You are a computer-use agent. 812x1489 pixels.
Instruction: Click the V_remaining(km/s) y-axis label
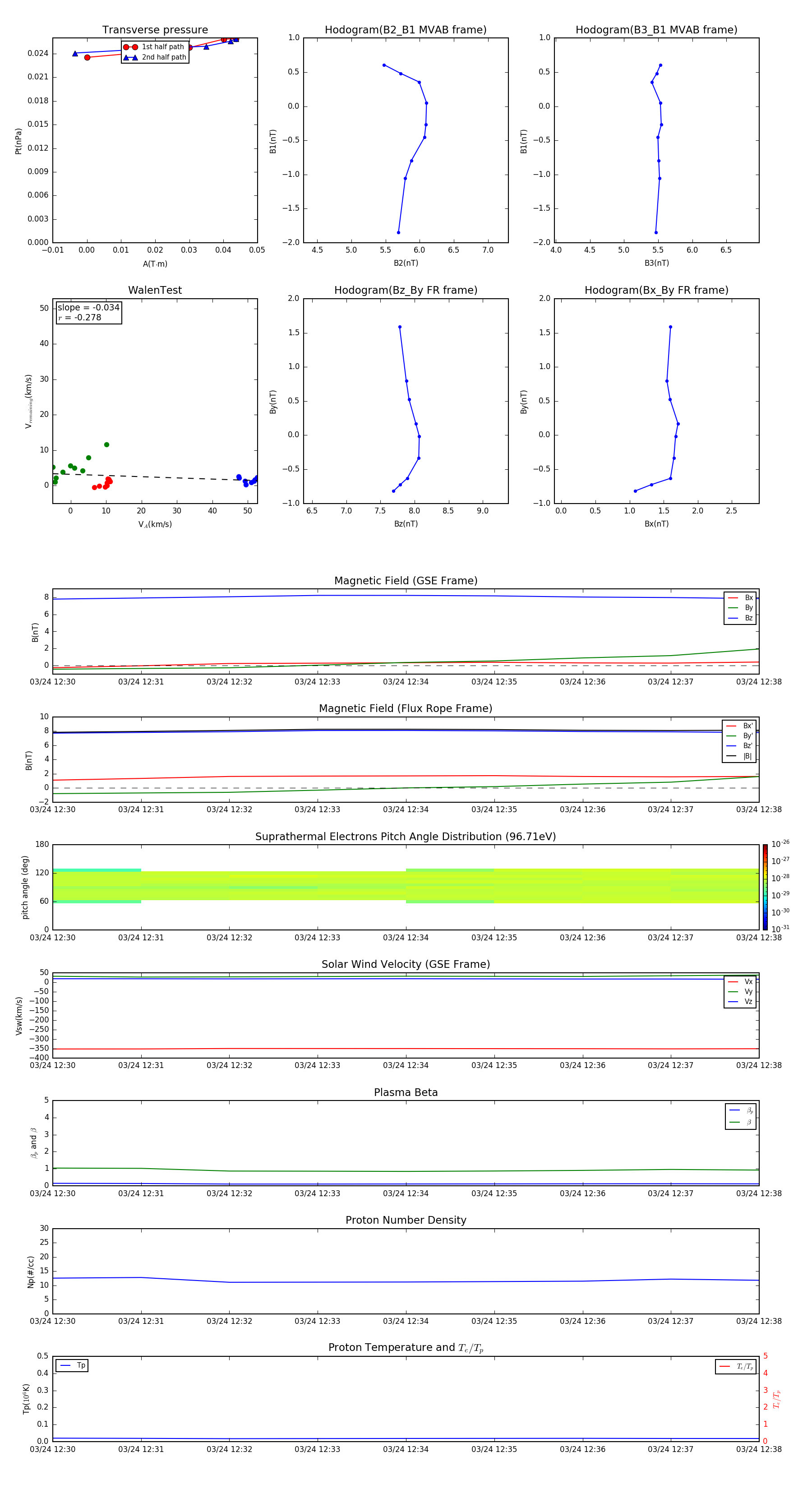(x=28, y=401)
